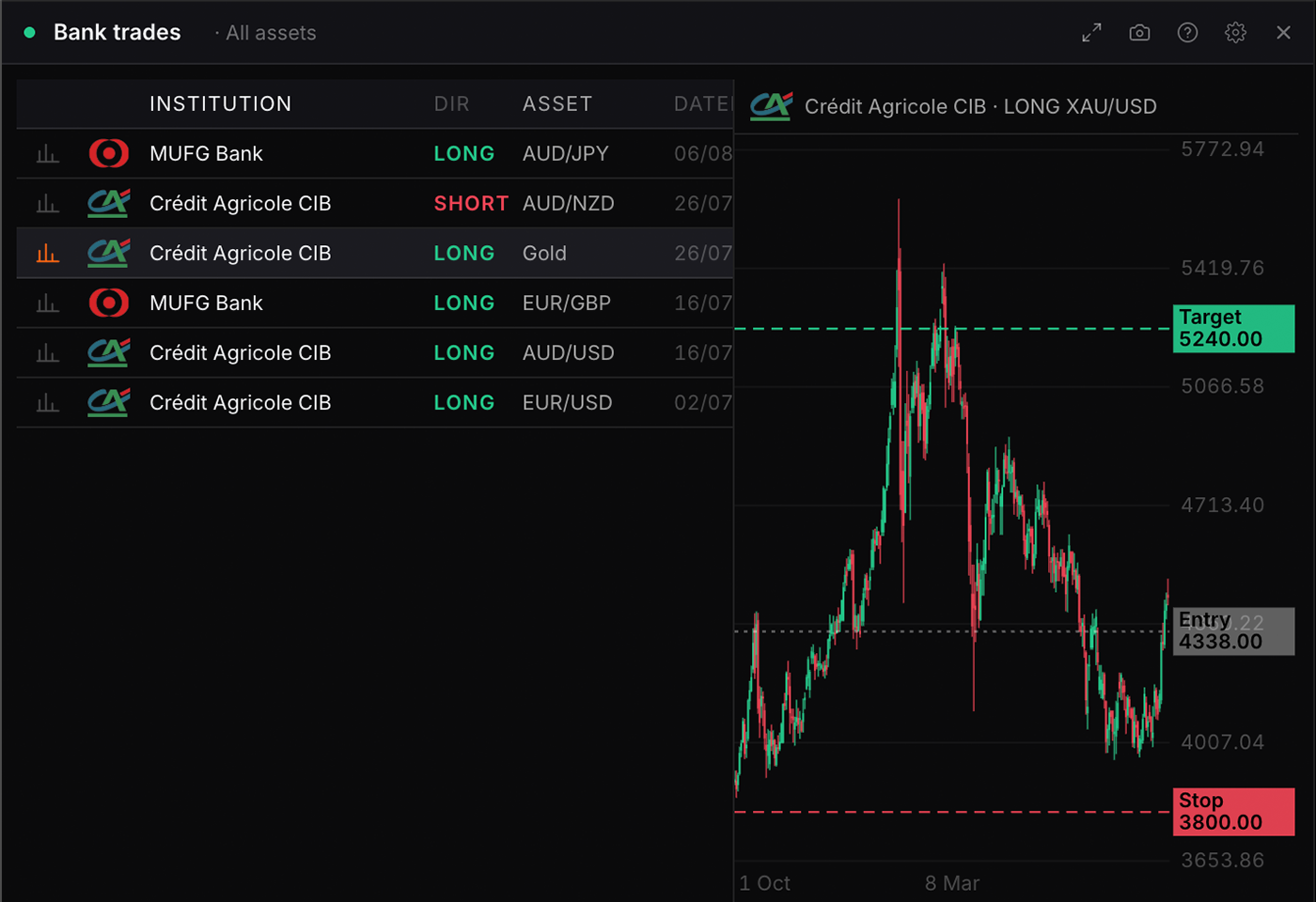The width and height of the screenshot is (1316, 902).
Task: Click the EUR/USD asset cell
Action: (x=568, y=402)
